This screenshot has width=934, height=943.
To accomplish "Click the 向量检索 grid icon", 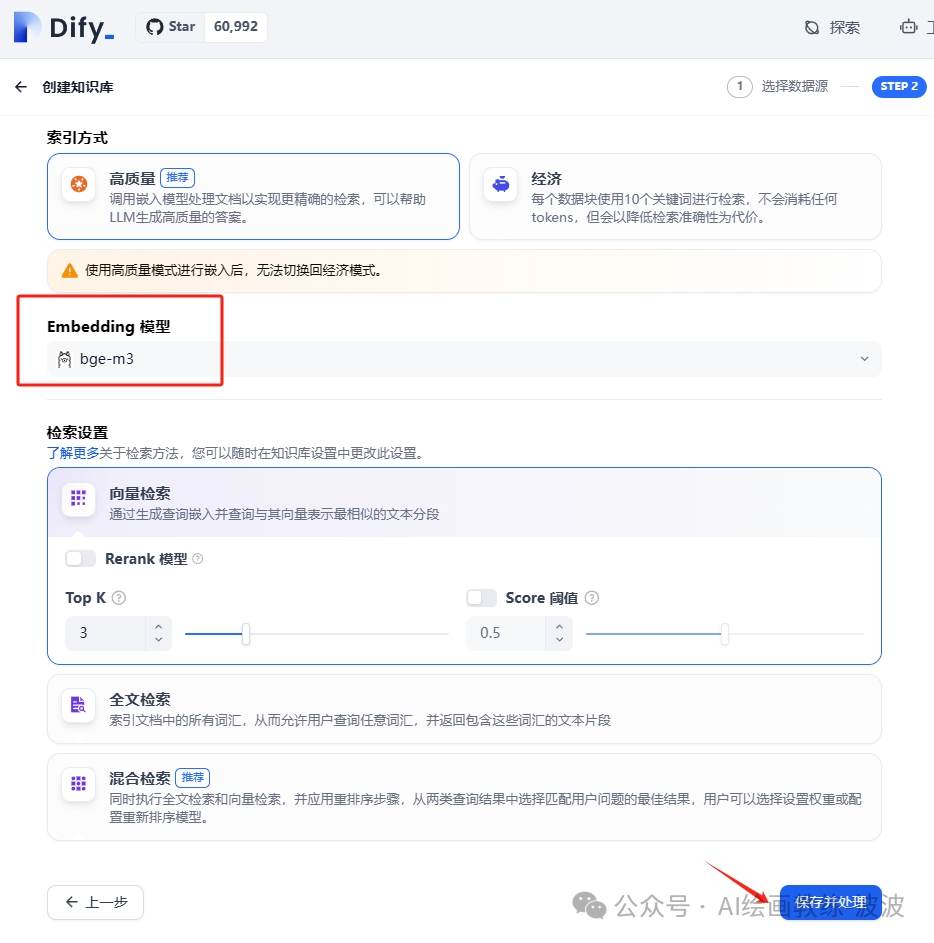I will click(79, 499).
